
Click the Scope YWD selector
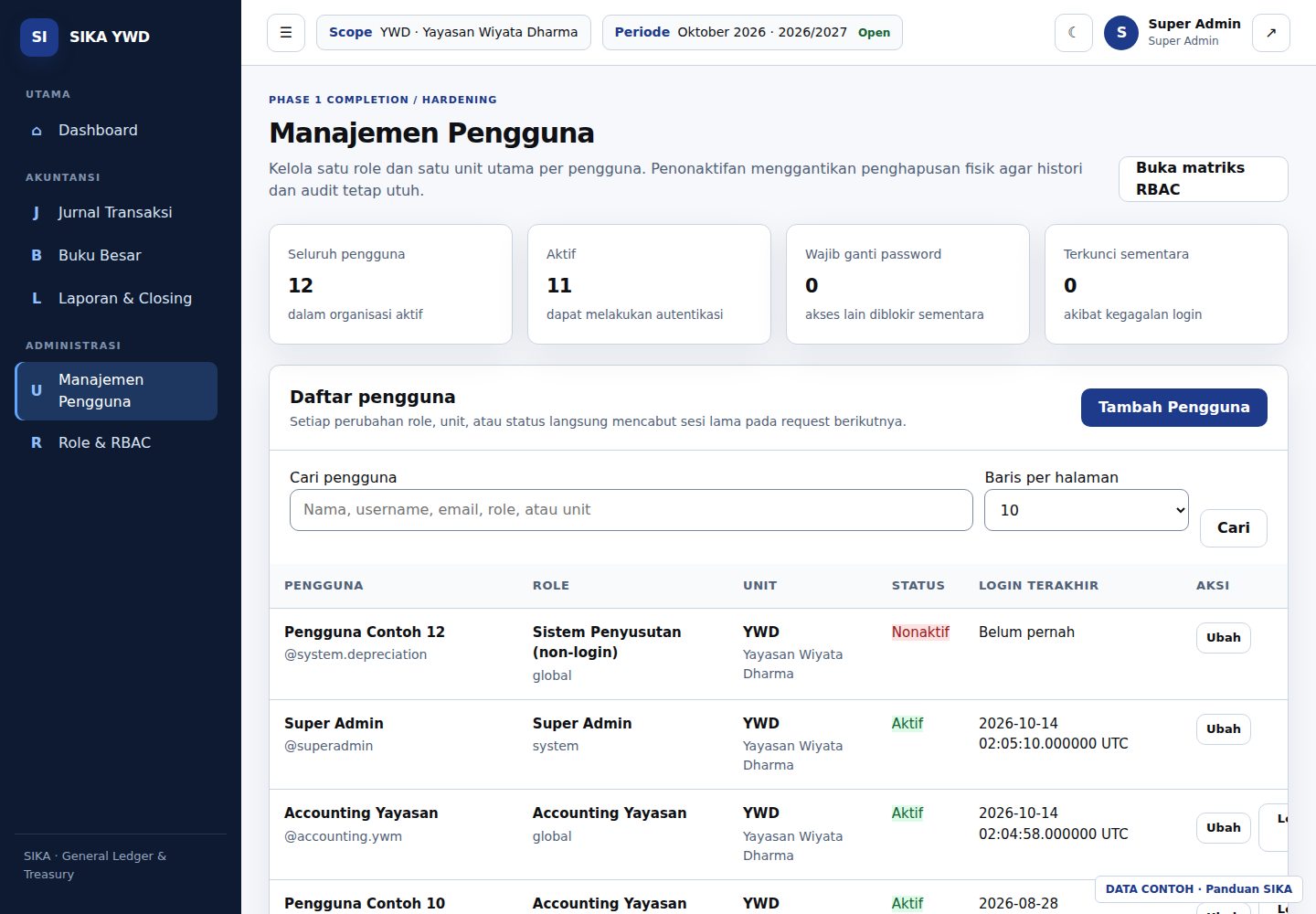pos(453,32)
